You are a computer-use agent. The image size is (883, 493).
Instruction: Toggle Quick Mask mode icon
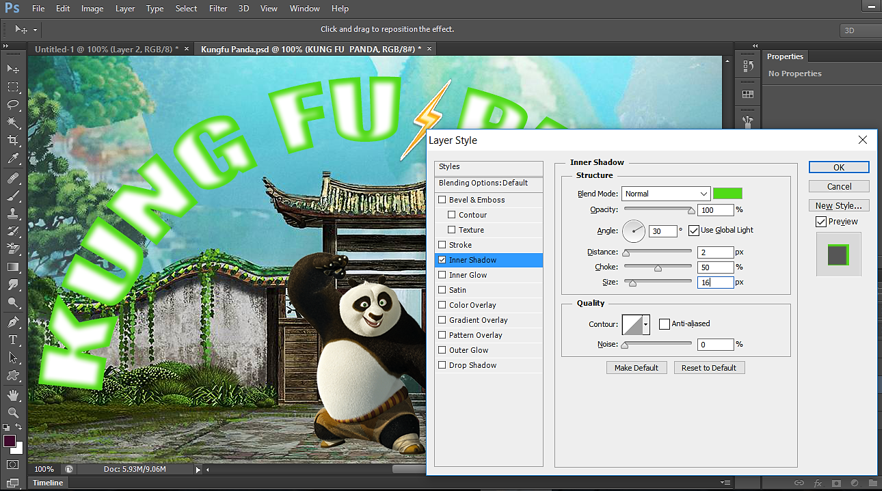tap(13, 465)
